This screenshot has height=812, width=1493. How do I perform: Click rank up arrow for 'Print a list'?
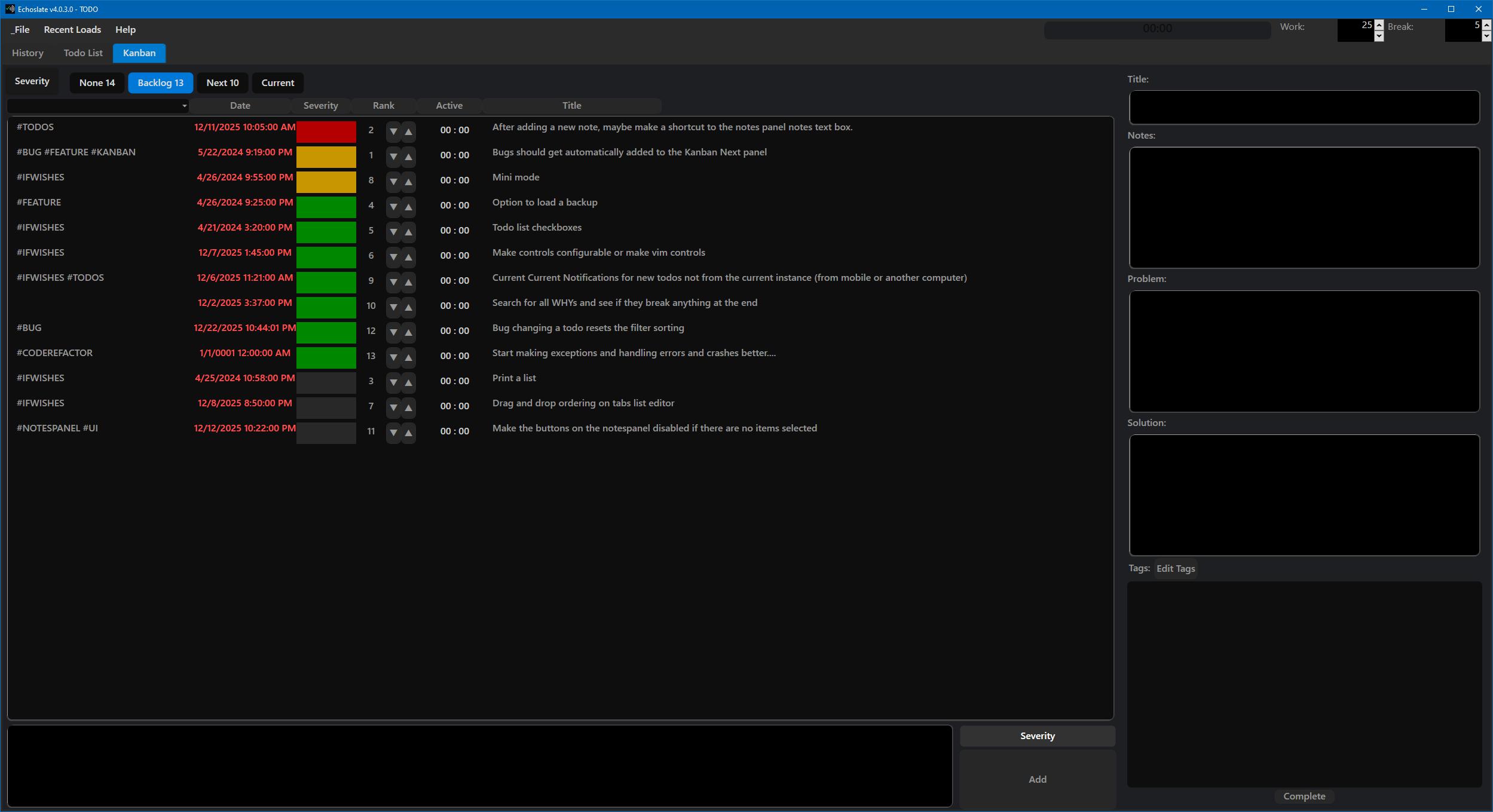(408, 382)
